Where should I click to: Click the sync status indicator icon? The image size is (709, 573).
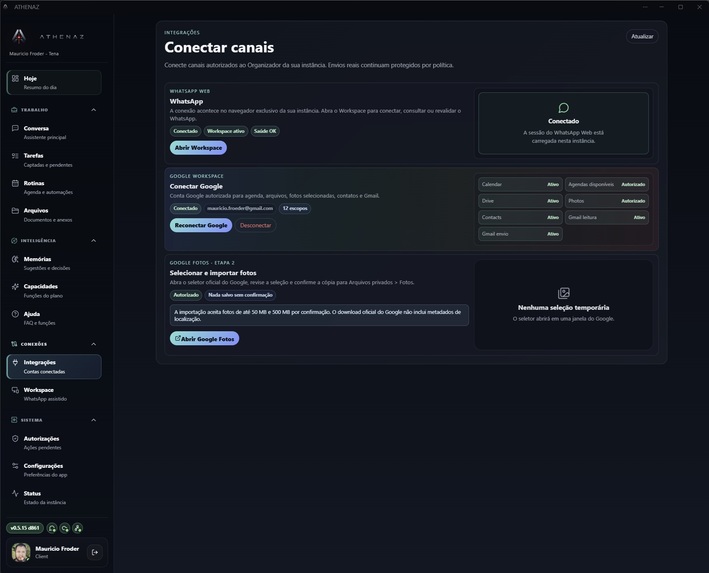[x=65, y=528]
